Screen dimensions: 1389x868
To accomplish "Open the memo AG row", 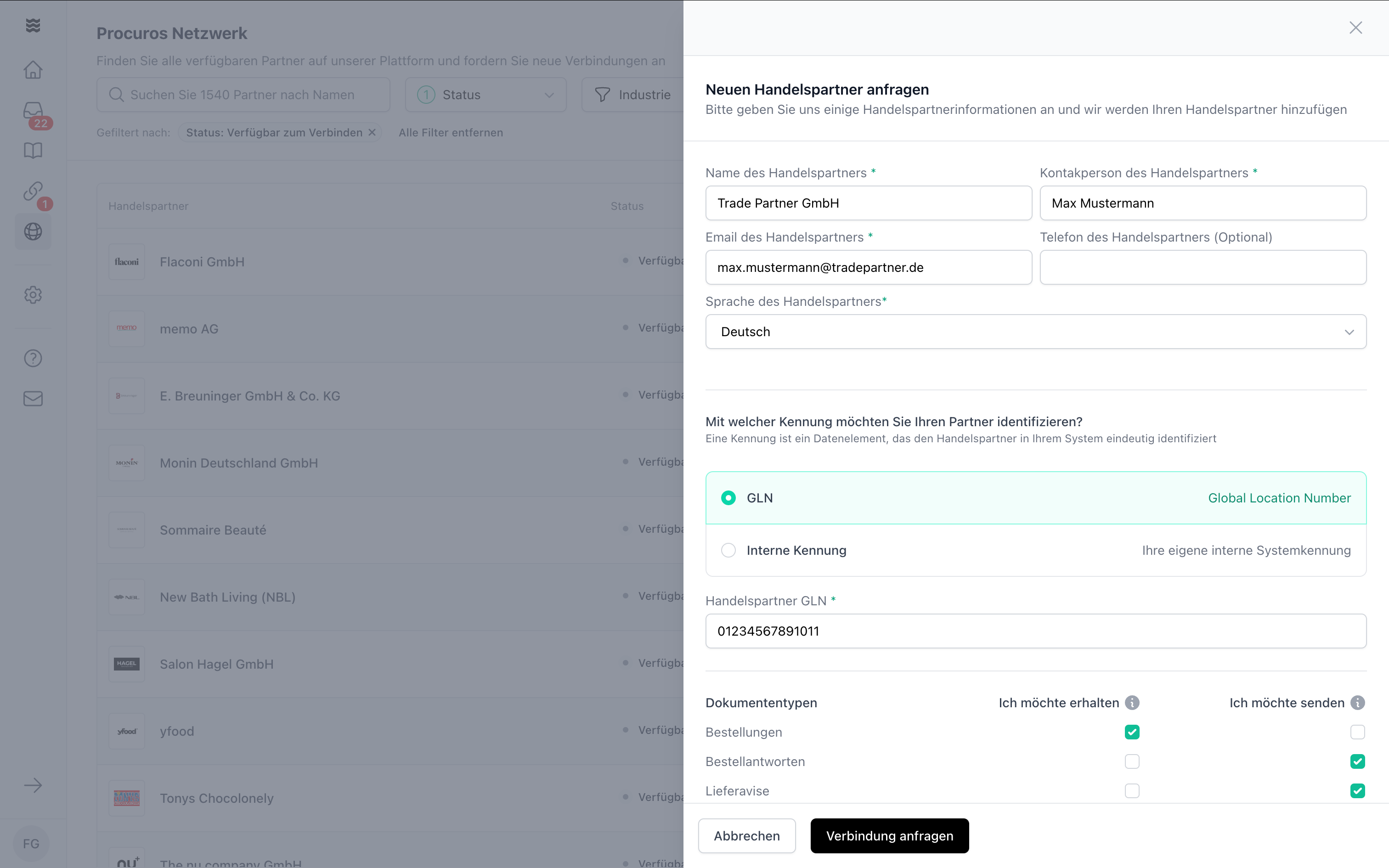I will (390, 329).
